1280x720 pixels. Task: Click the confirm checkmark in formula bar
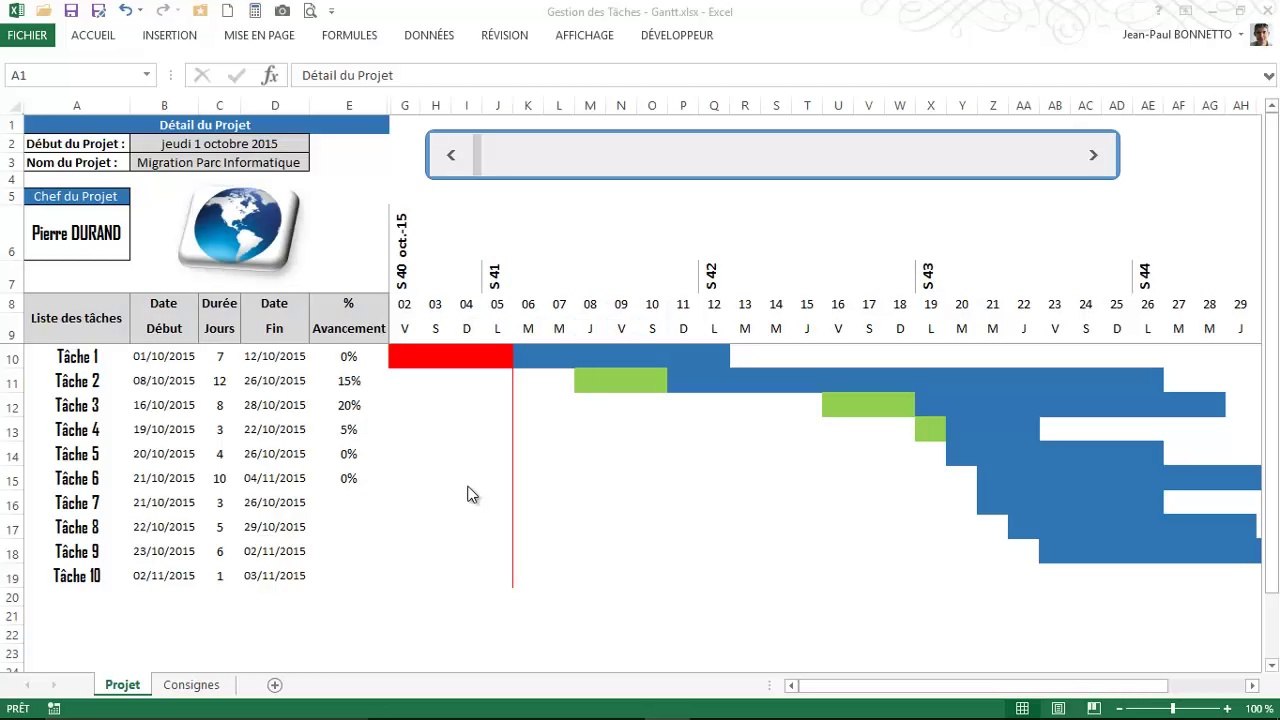click(x=236, y=75)
